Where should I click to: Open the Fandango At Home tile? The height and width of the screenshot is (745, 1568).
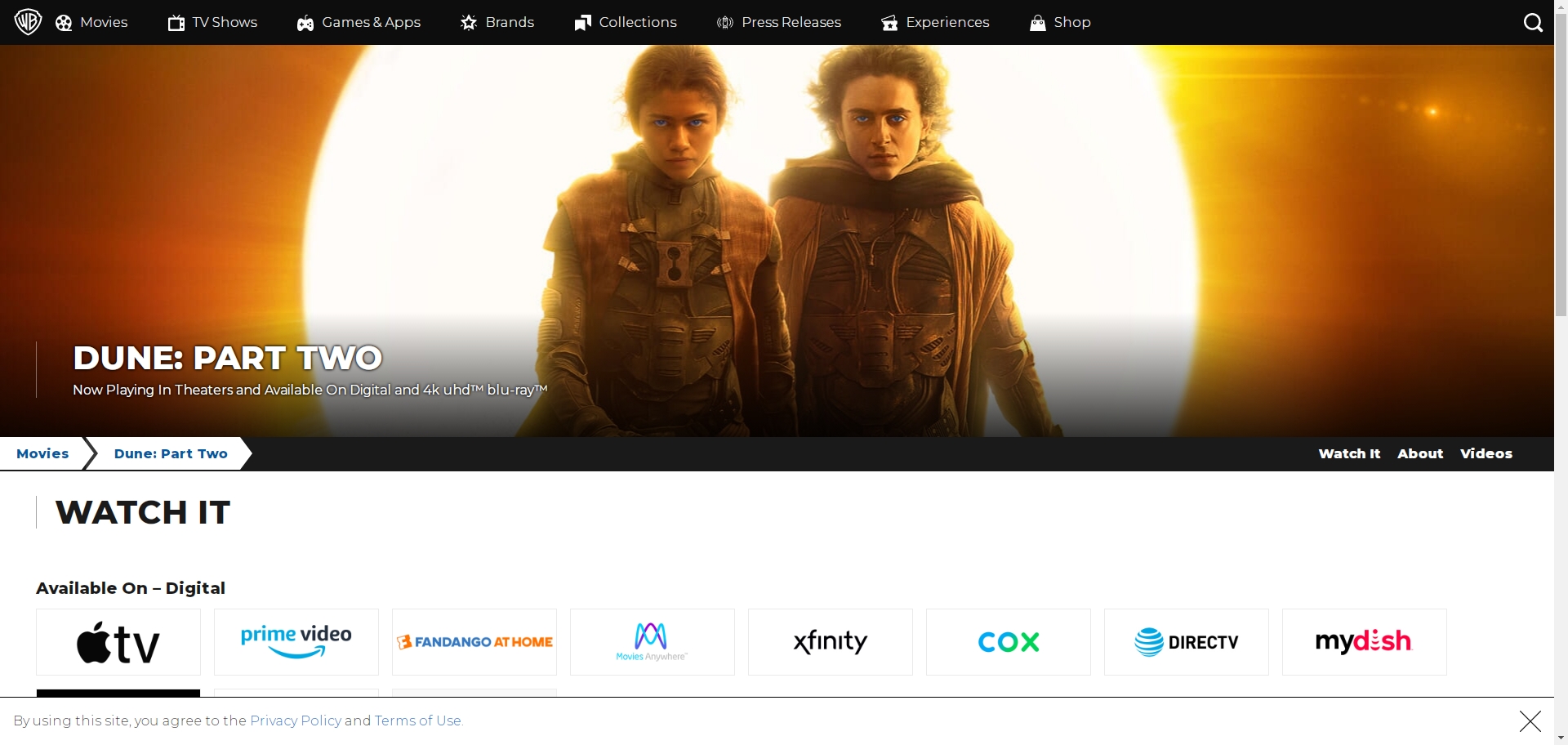[x=474, y=642]
